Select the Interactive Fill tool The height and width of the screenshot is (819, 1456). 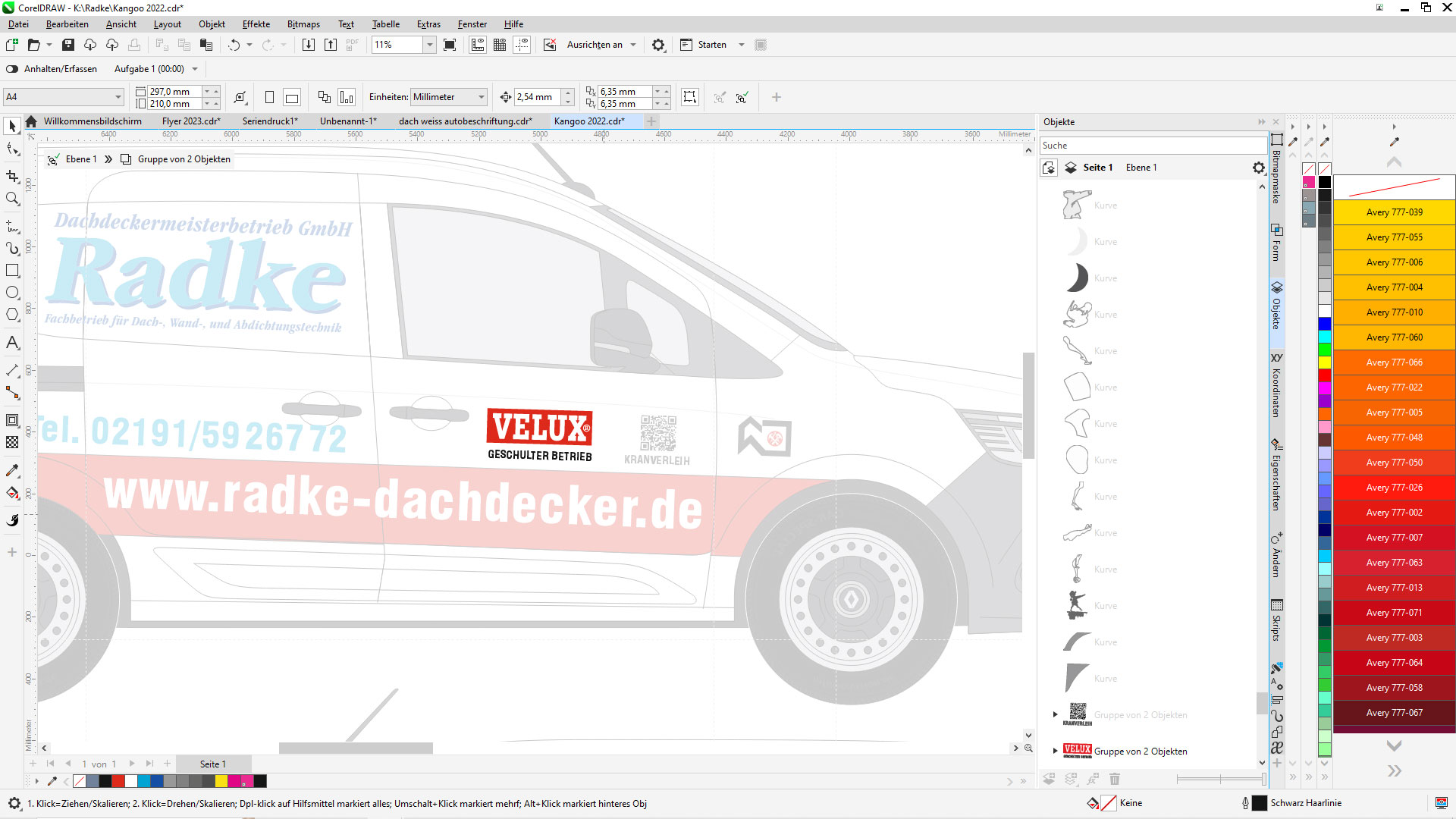[x=12, y=493]
